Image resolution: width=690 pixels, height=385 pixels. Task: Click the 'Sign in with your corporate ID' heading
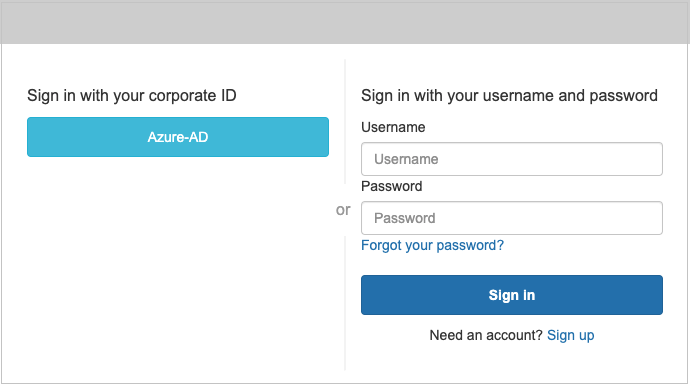click(x=132, y=95)
